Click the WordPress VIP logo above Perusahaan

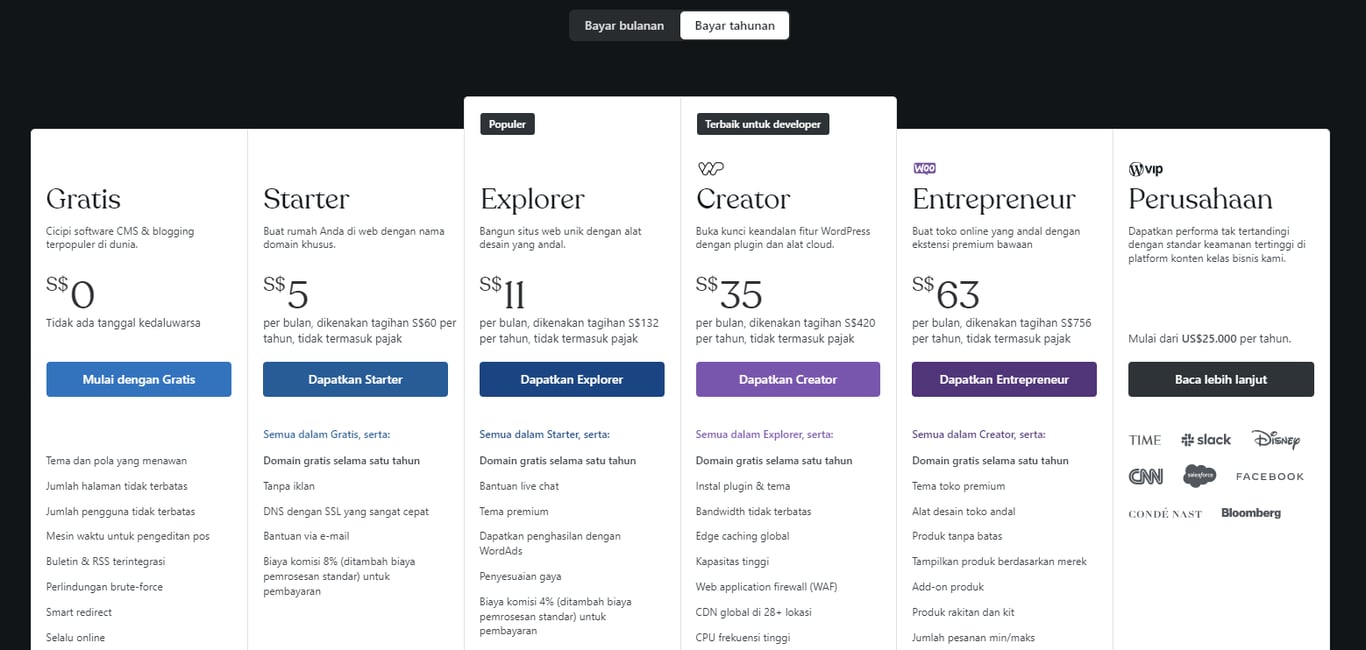1145,168
